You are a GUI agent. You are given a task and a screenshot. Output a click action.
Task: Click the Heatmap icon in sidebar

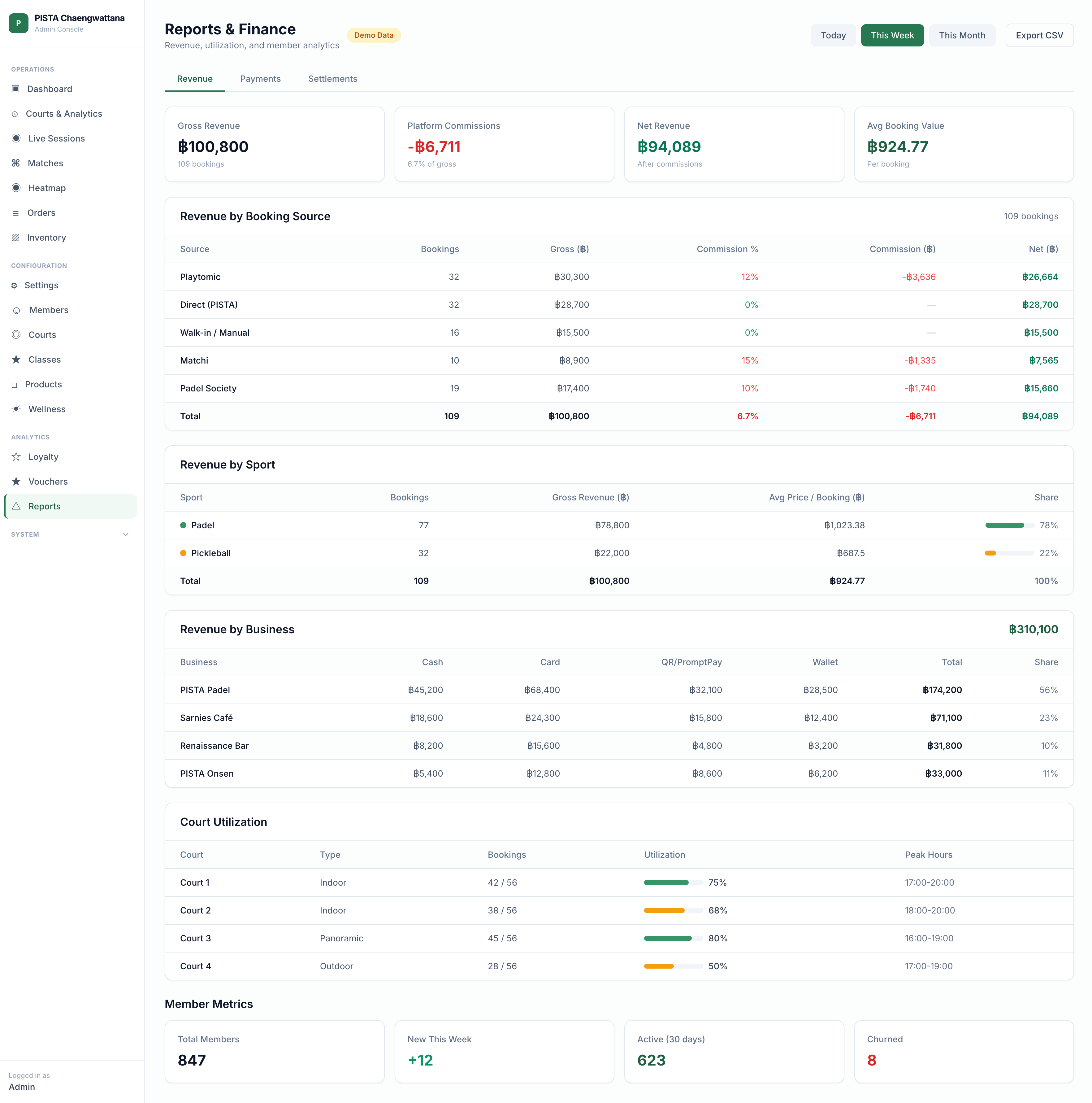click(x=16, y=188)
